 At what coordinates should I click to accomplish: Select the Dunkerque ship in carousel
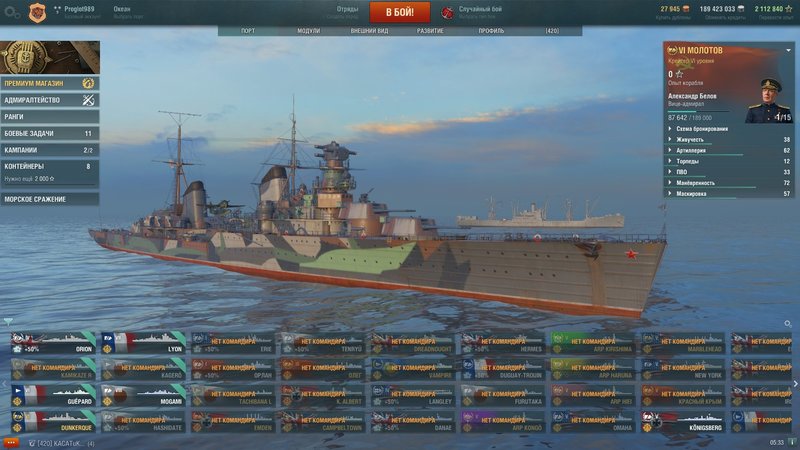tap(54, 422)
